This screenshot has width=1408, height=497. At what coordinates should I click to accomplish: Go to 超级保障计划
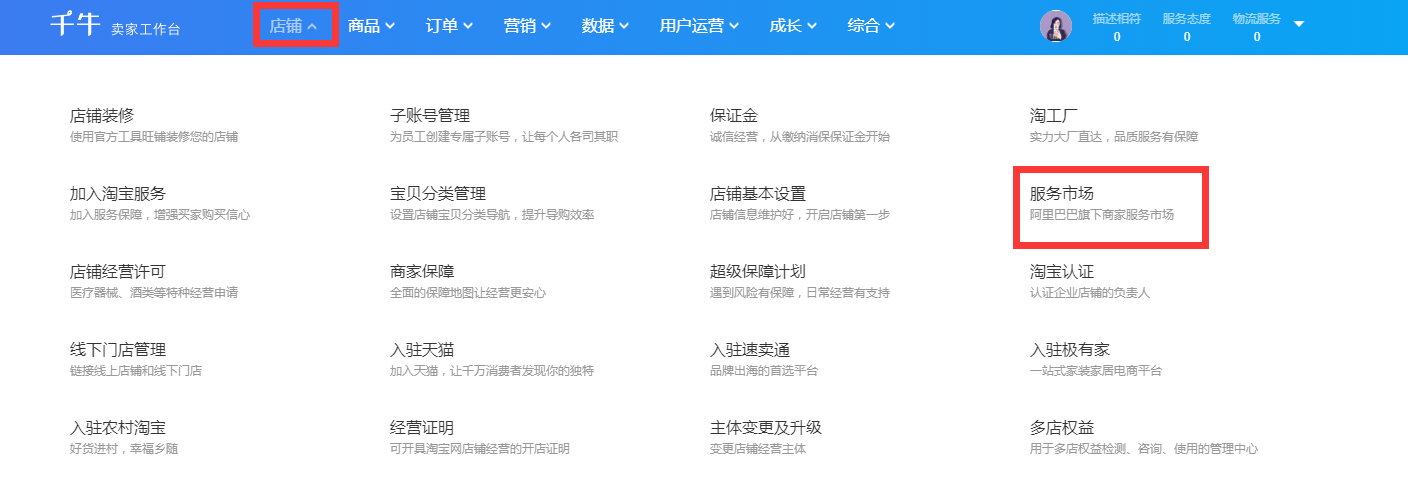pos(758,272)
